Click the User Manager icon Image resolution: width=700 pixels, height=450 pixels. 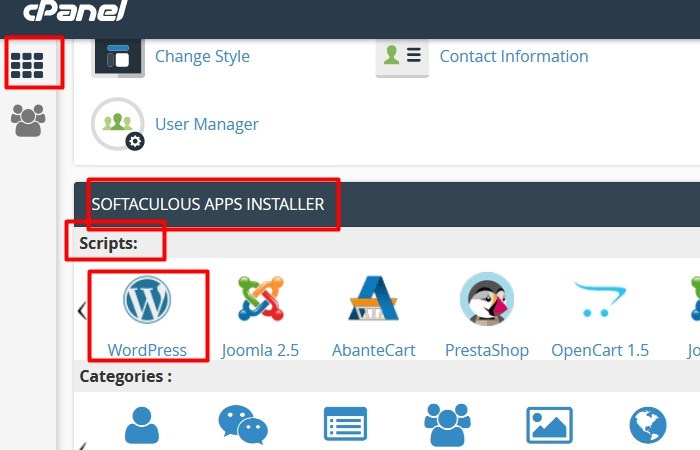[x=118, y=124]
